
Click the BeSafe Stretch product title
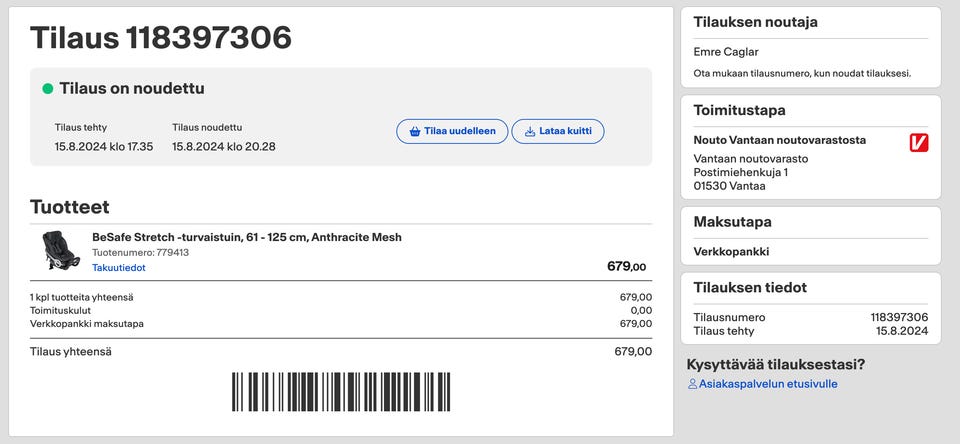tap(247, 237)
